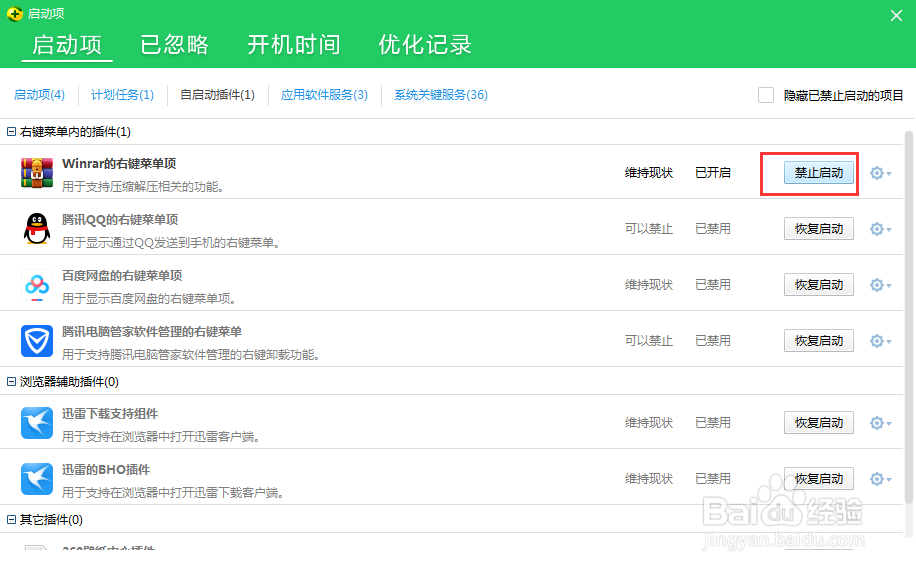Click 恢复启动 for 腾讯电脑管家软件管理
This screenshot has height=572, width=916.
(818, 341)
